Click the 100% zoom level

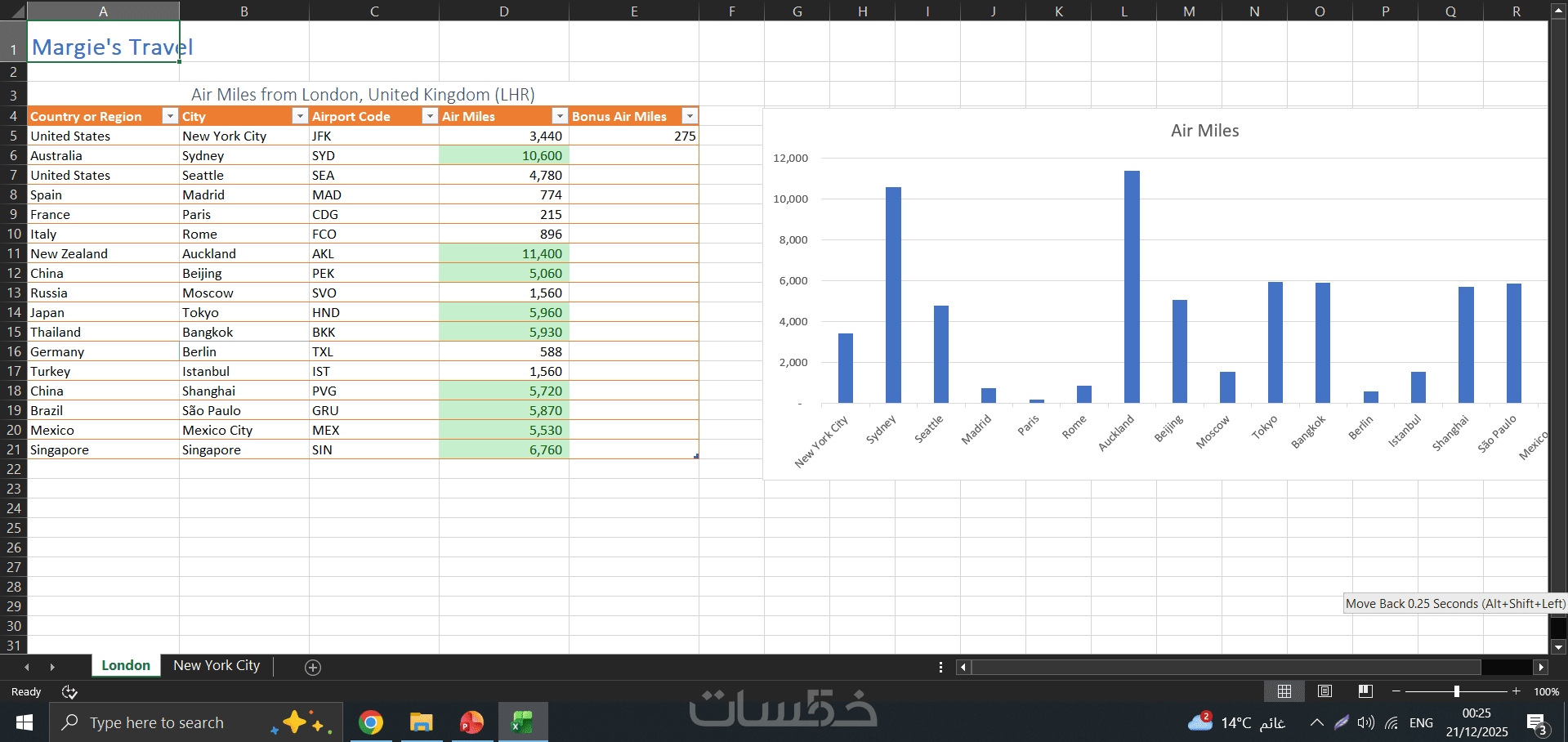pos(1546,691)
